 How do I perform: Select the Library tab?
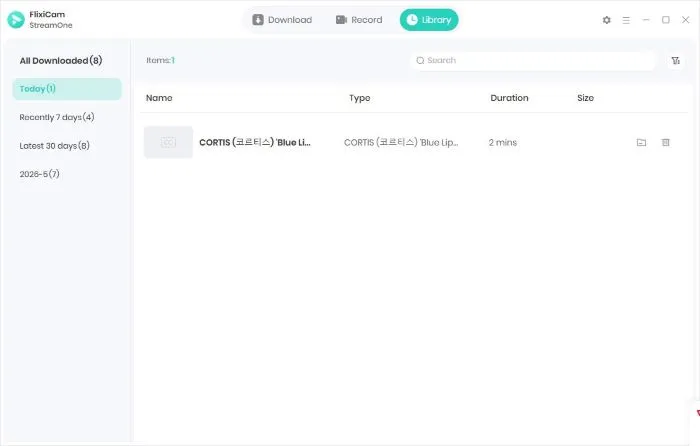coord(429,20)
